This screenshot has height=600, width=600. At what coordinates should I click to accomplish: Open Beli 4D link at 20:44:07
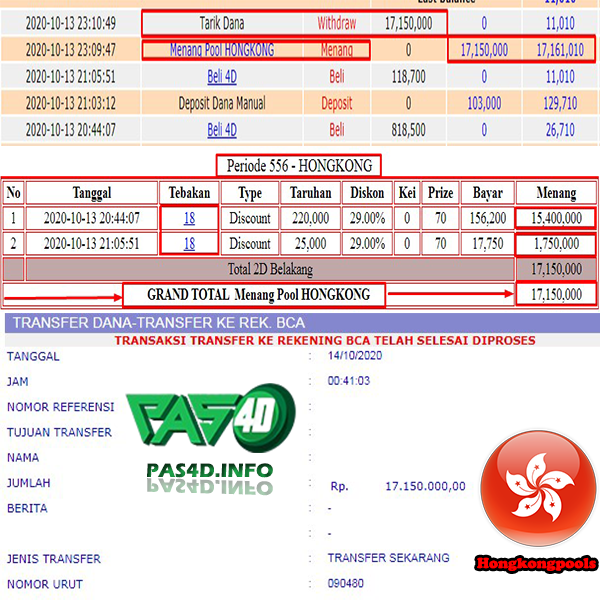[222, 130]
